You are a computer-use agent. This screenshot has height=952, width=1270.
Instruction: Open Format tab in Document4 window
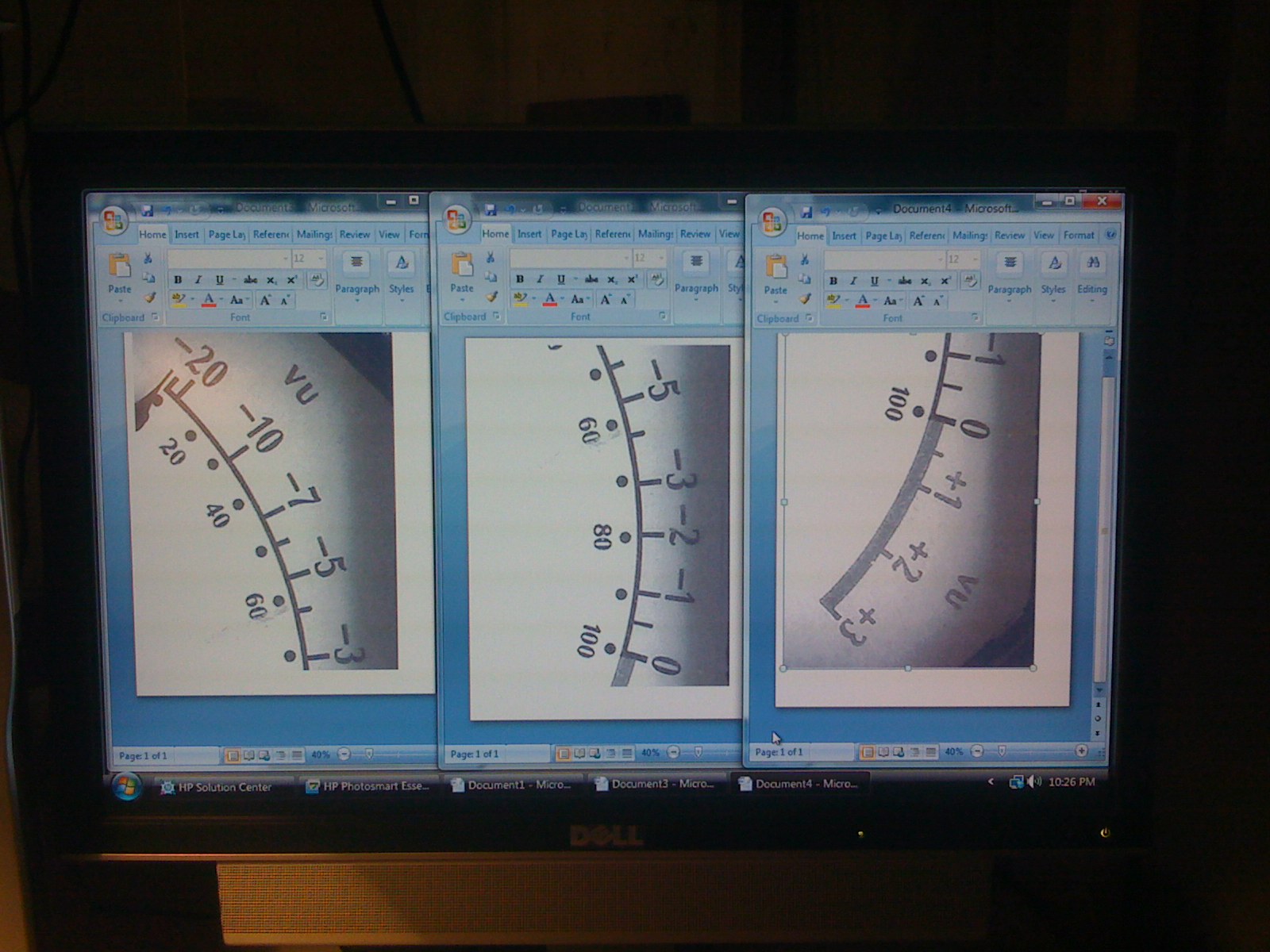pos(1079,235)
